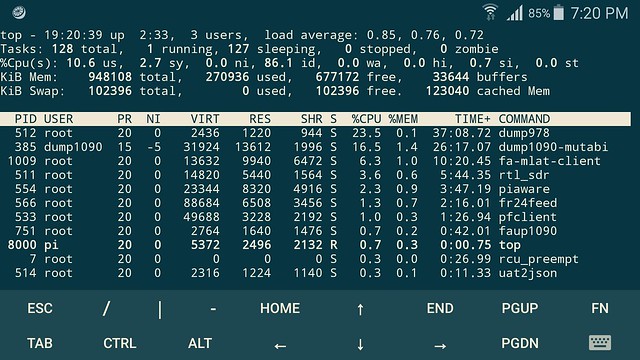Tap the ALT modifier key
The width and height of the screenshot is (640, 360).
[200, 343]
